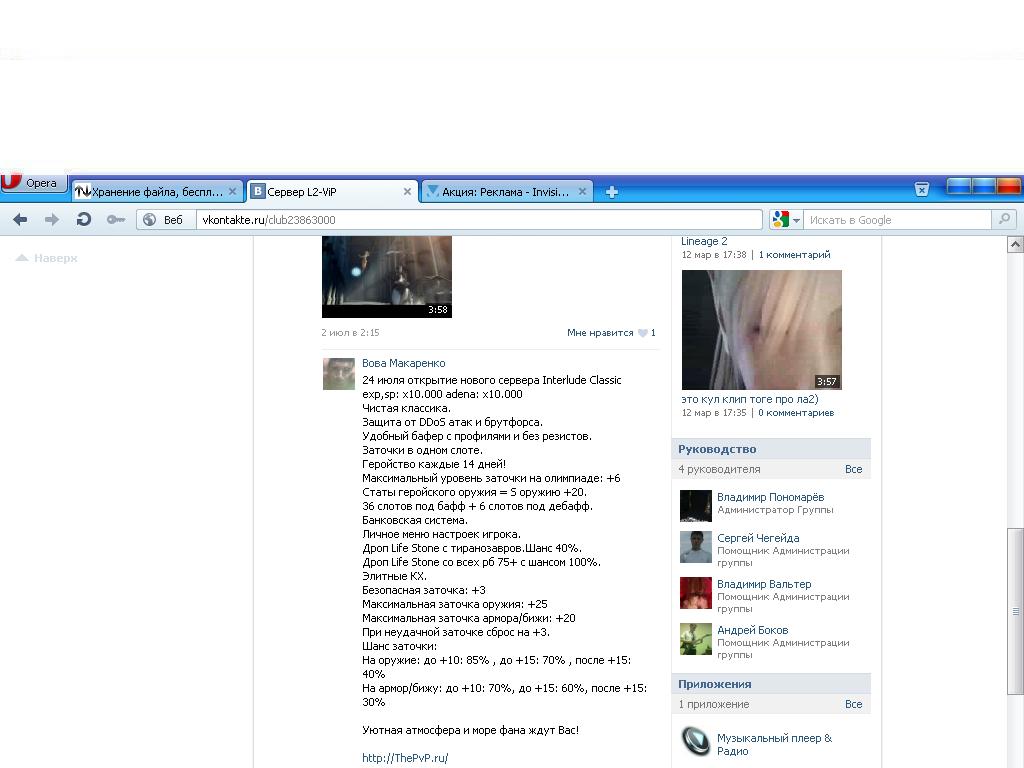
Task: Click Андрей Боков's avatar
Action: [x=696, y=639]
